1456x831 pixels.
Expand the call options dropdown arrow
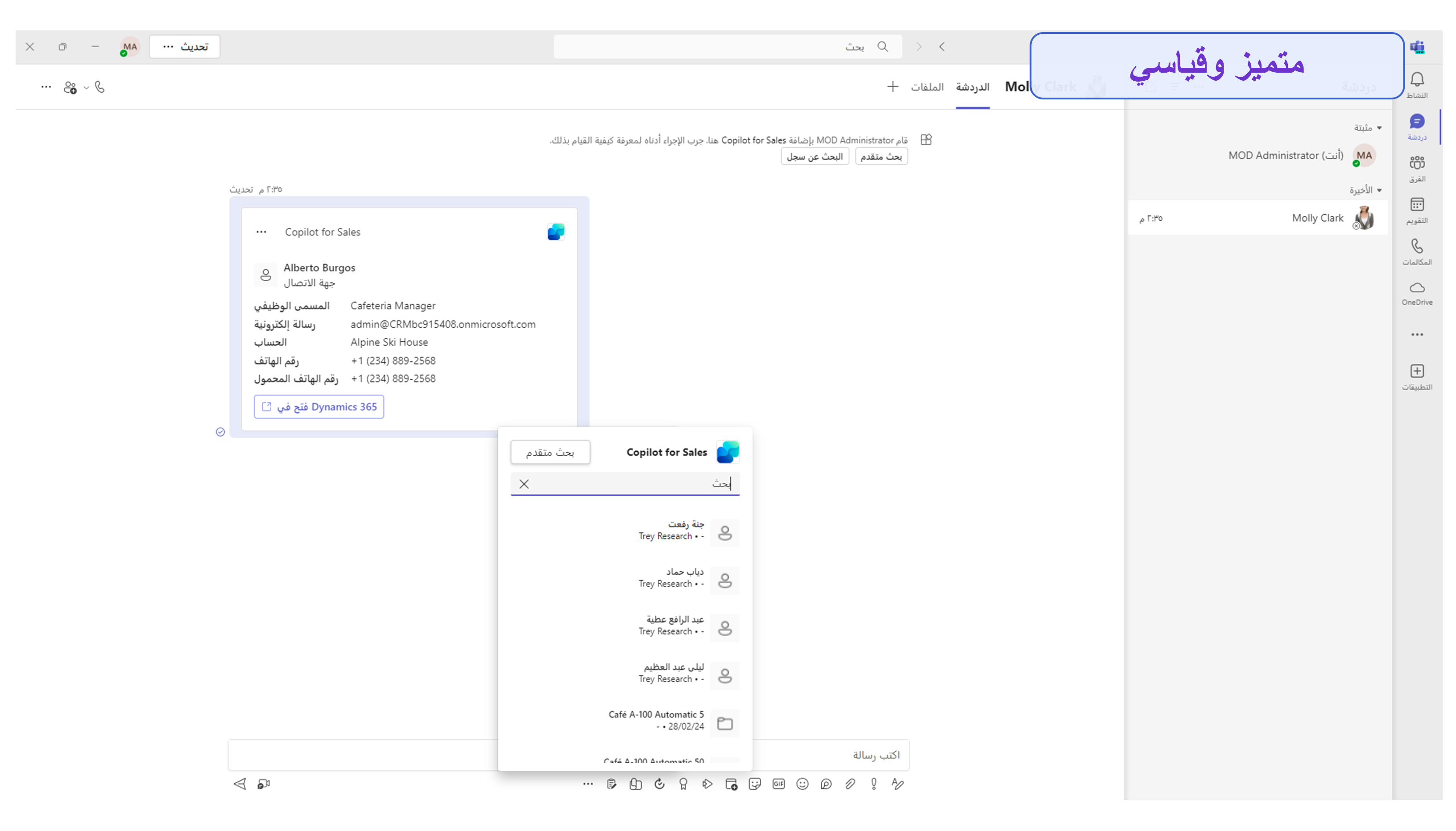(x=86, y=87)
